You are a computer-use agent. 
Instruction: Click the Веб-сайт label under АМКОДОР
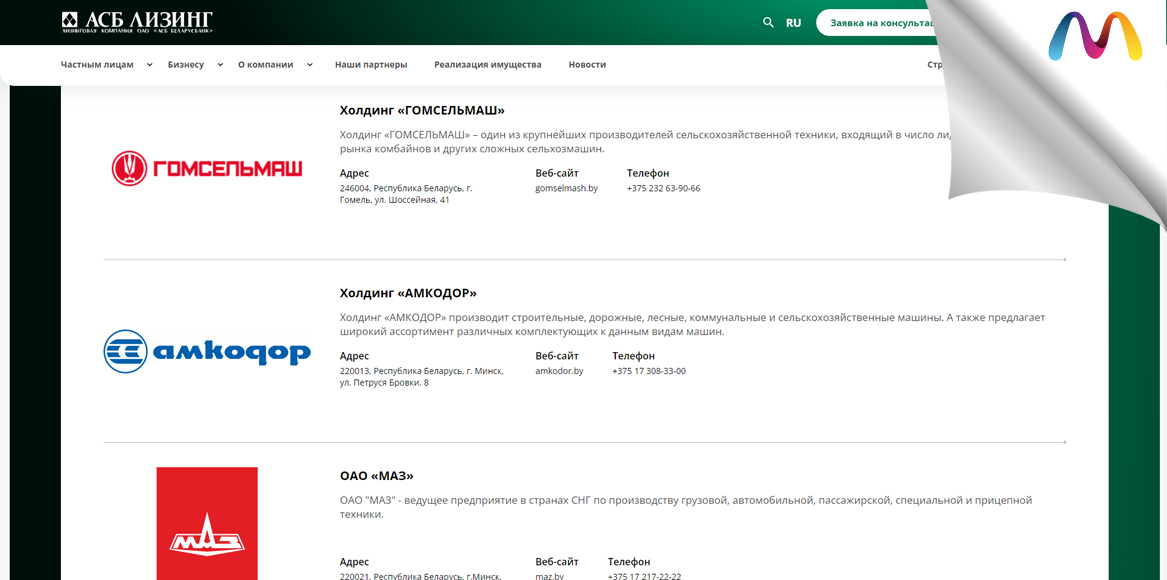click(x=557, y=356)
